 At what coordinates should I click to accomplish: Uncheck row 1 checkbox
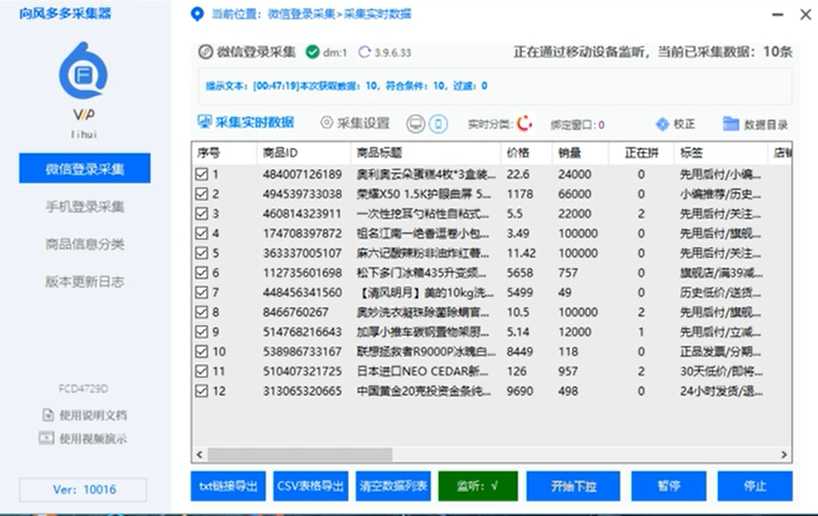(x=201, y=174)
